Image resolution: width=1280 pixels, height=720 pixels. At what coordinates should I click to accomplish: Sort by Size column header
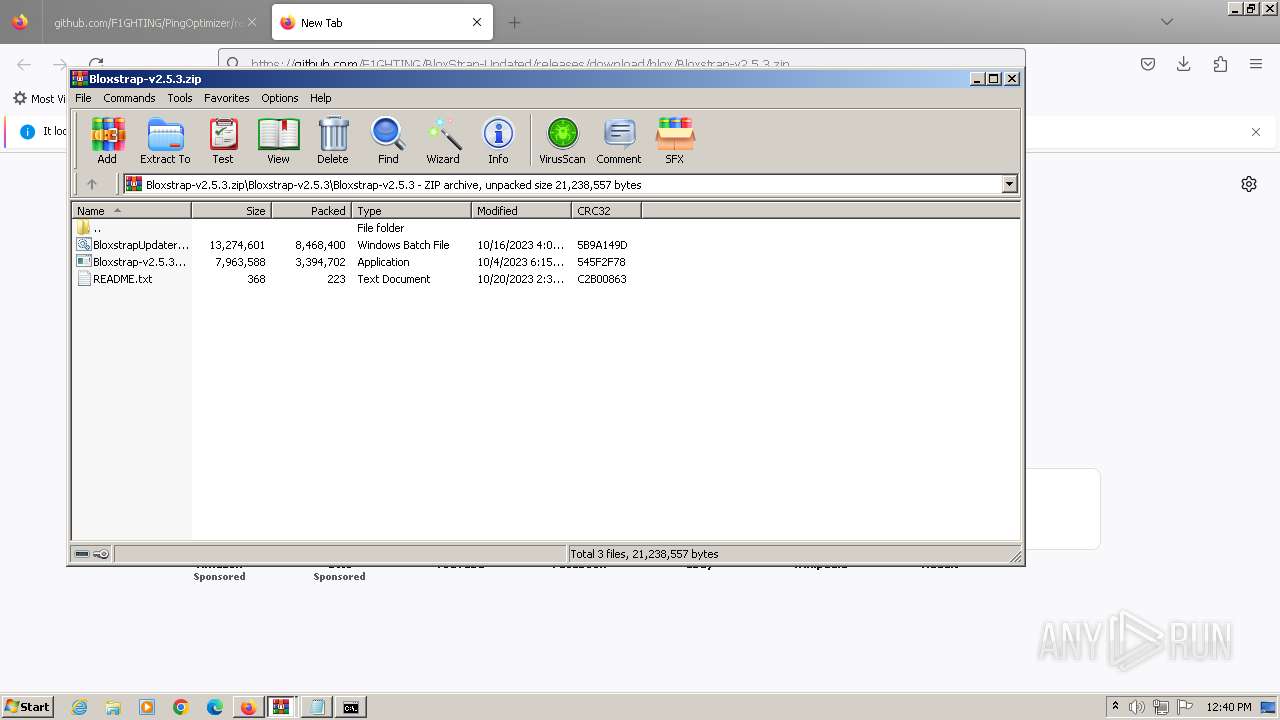[x=231, y=211]
